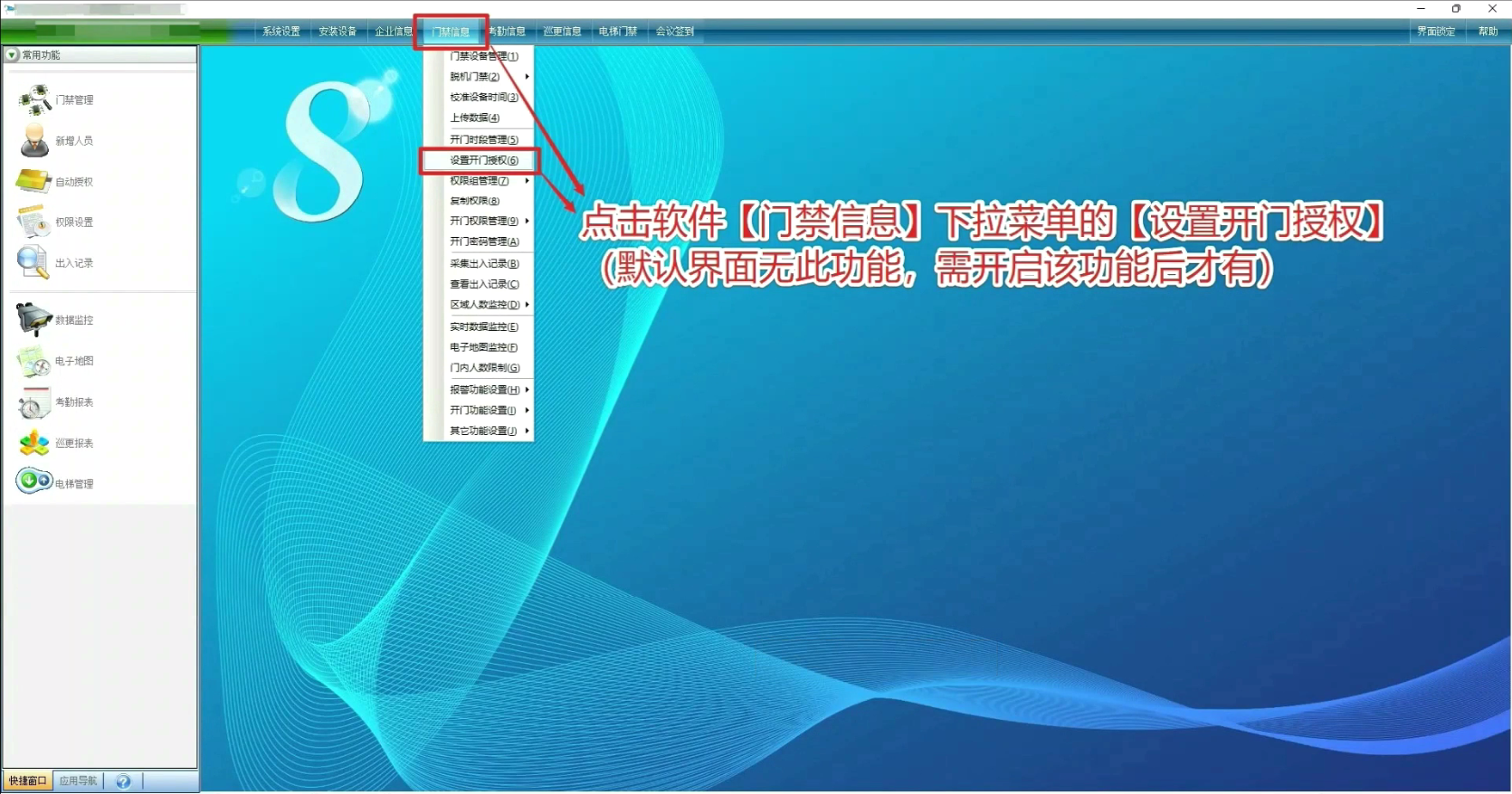This screenshot has height=794, width=1512.
Task: Open the 企业信息 menu
Action: (394, 32)
